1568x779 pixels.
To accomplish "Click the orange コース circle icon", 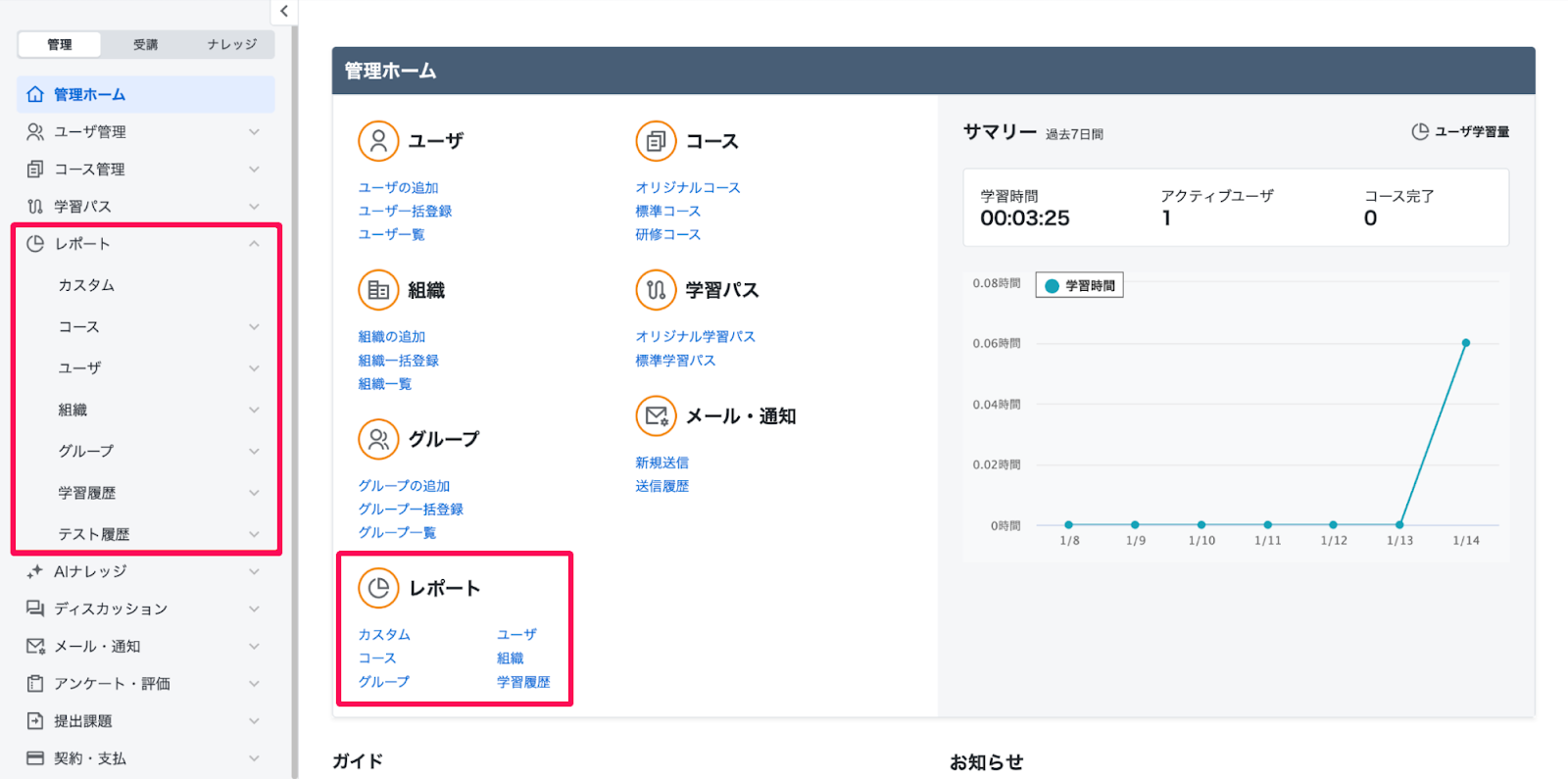I will tap(656, 141).
